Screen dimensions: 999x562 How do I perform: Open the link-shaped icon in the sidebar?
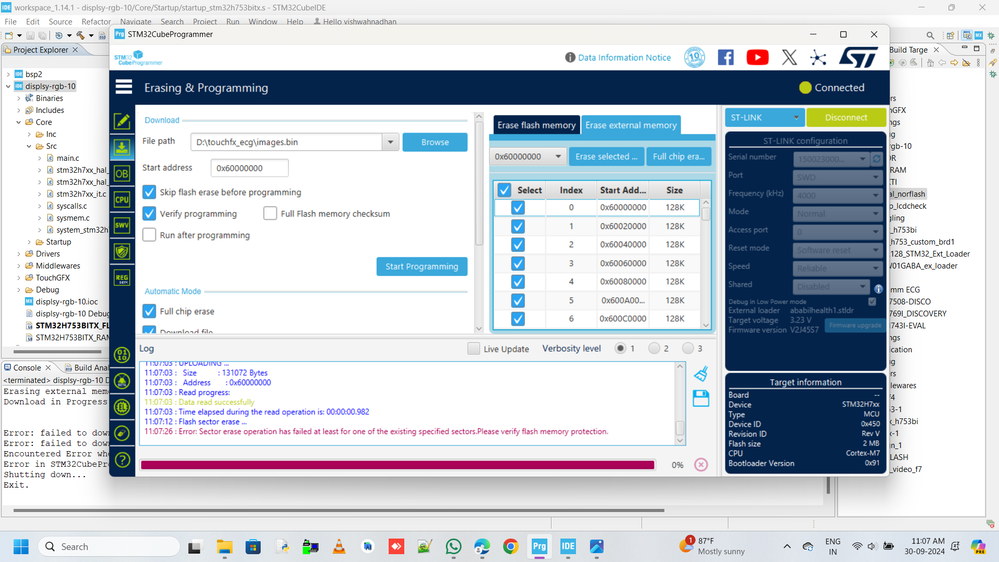122,433
